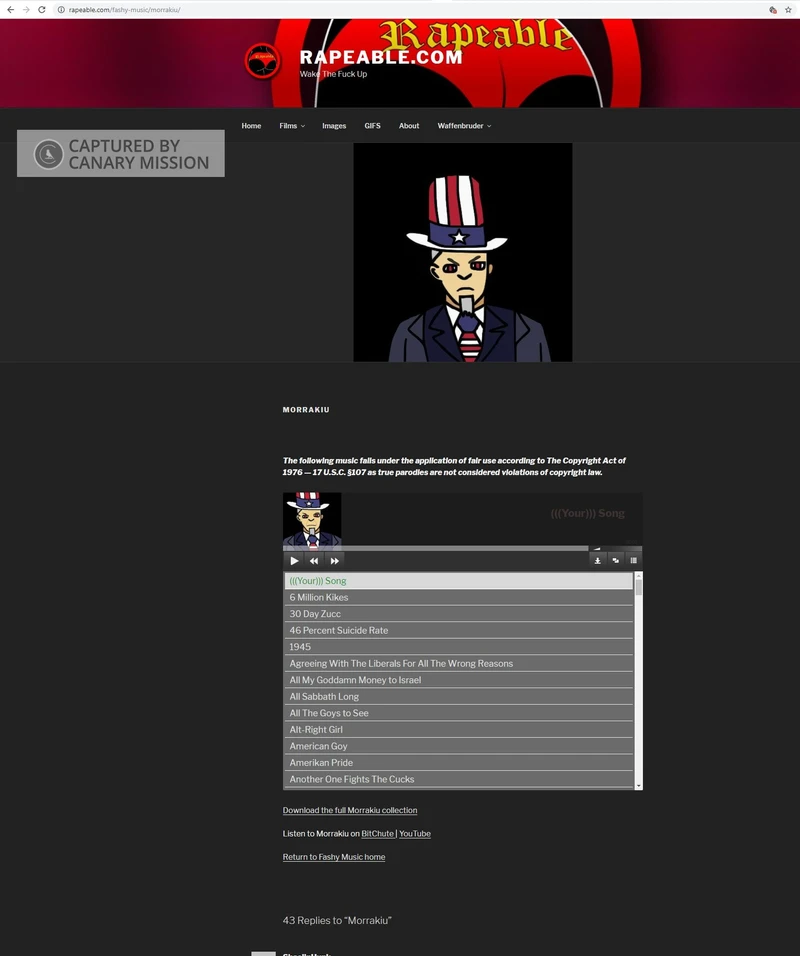Go to the About page in the navigation
The height and width of the screenshot is (956, 800).
[x=409, y=126]
